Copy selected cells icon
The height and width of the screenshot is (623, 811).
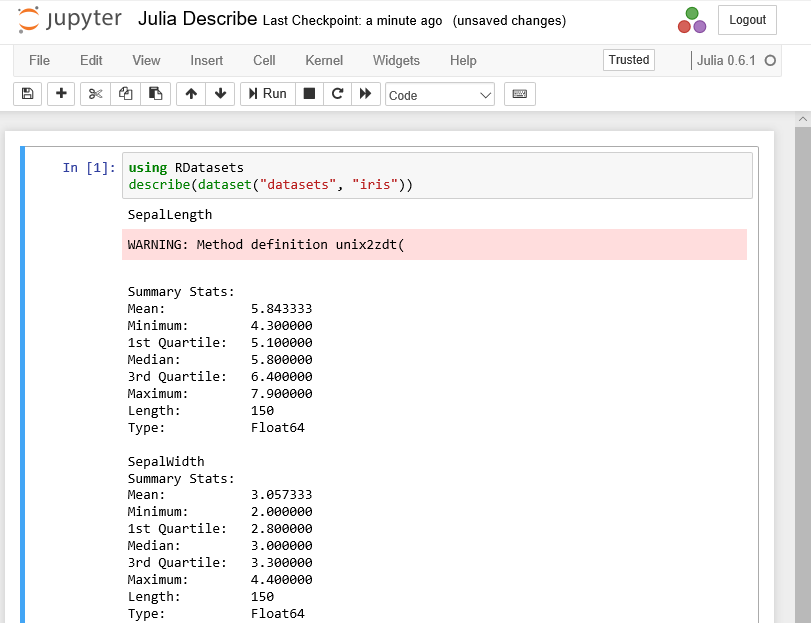(125, 94)
